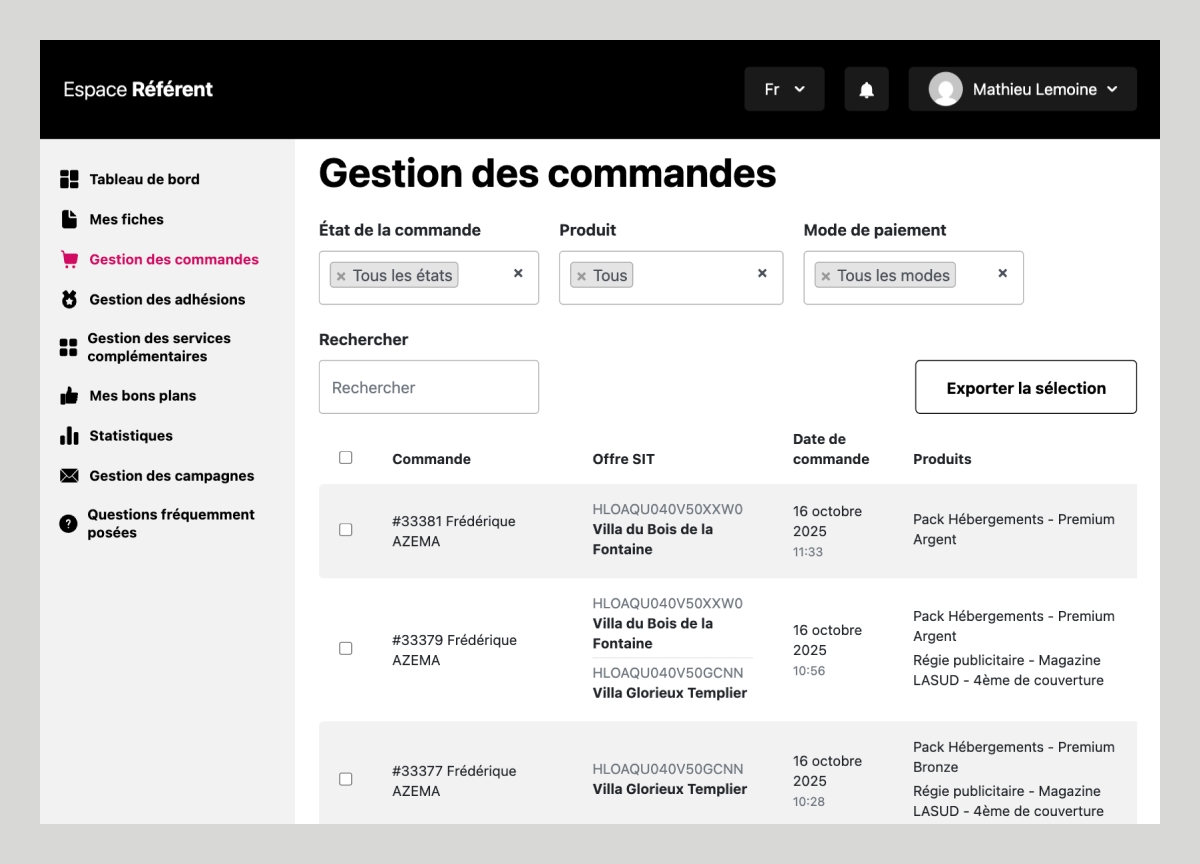1200x864 pixels.
Task: Click the Tableau de bord grid icon
Action: pyautogui.click(x=69, y=179)
